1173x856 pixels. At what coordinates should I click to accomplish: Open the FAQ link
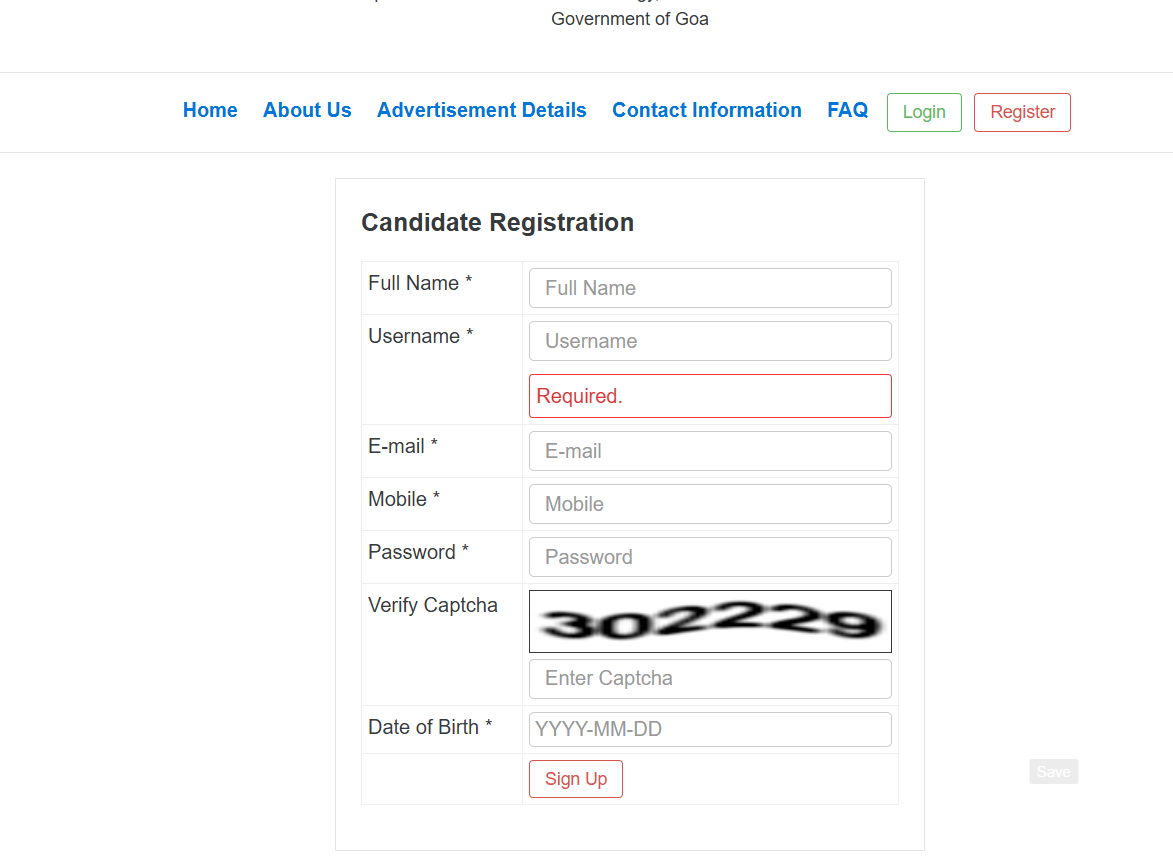(847, 110)
